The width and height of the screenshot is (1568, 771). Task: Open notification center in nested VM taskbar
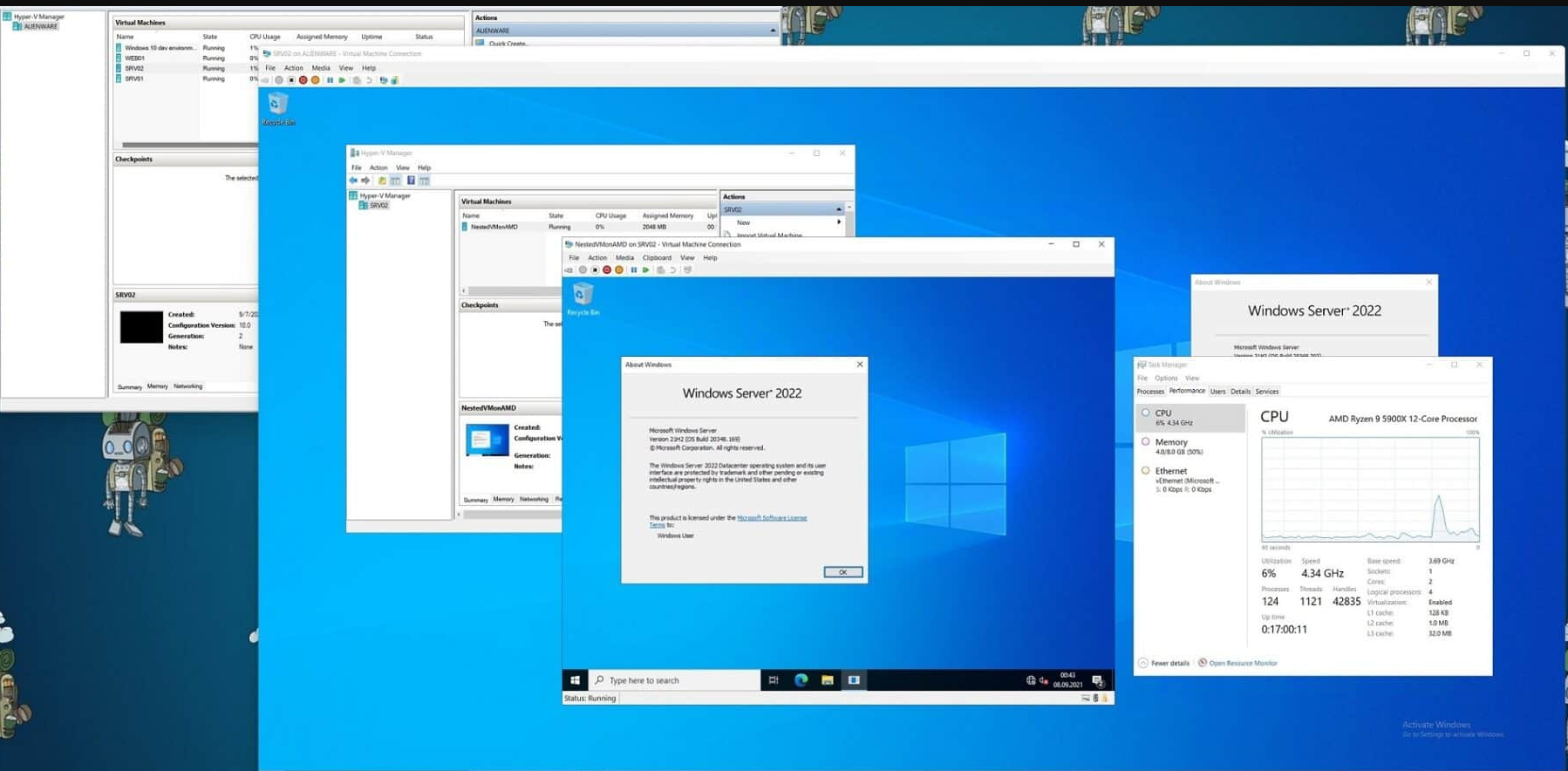click(x=1098, y=681)
